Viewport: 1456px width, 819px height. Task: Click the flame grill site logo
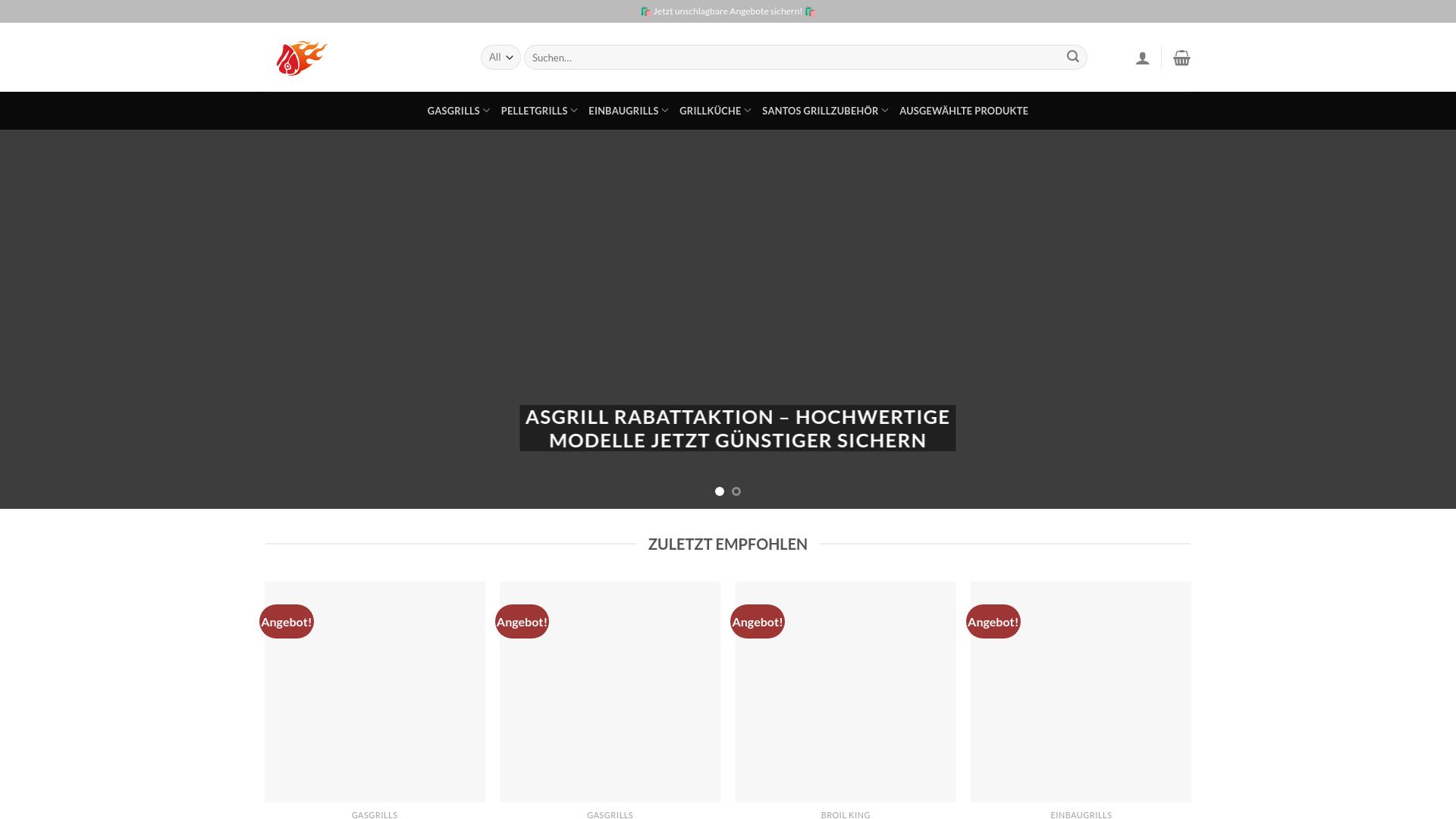coord(301,58)
